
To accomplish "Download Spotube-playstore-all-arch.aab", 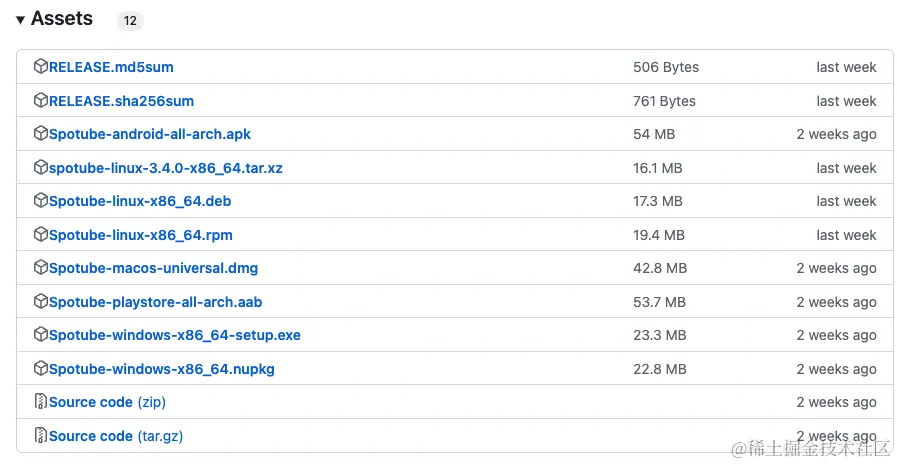I will point(156,302).
